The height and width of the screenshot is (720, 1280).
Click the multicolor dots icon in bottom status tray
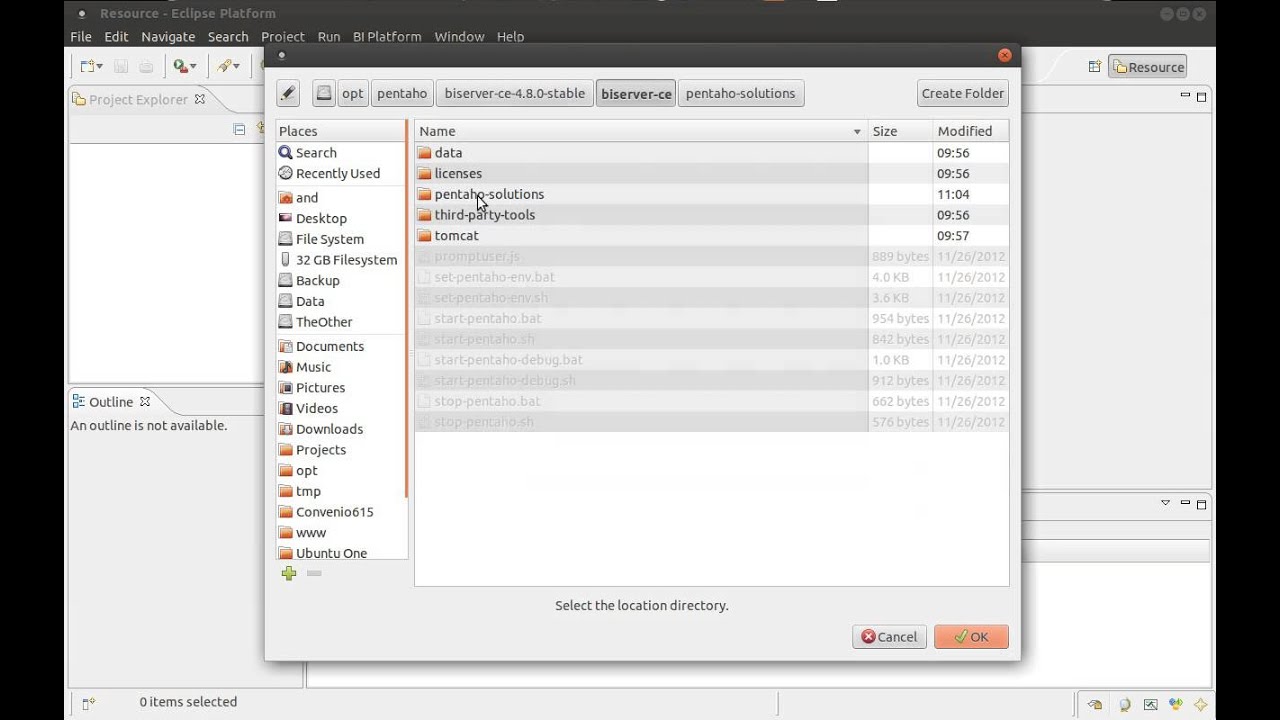point(1176,704)
